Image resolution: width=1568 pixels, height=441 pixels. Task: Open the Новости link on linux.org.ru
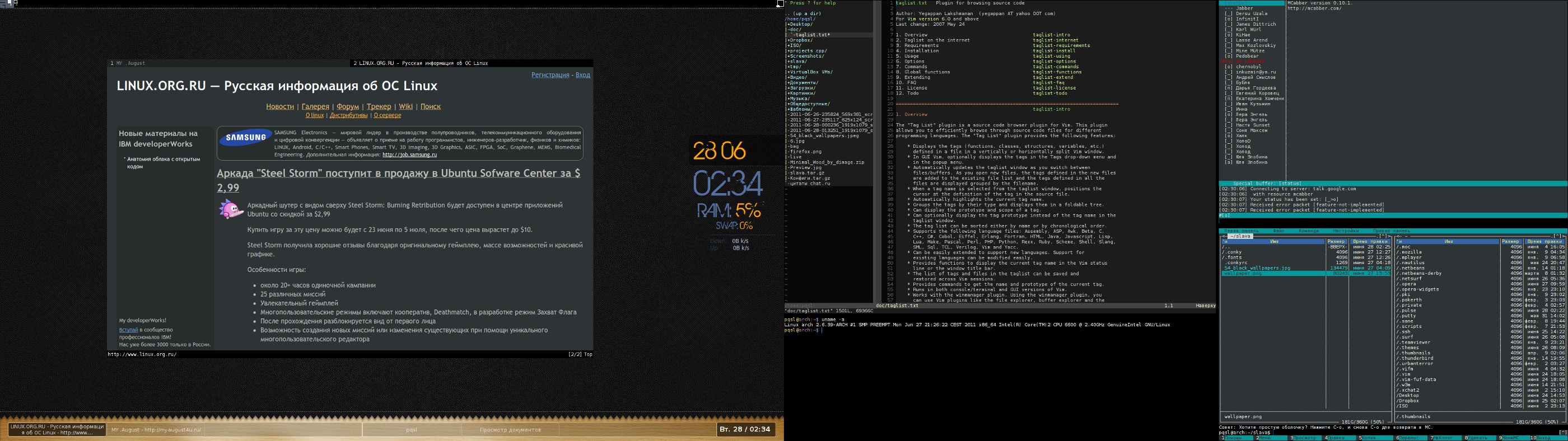(280, 106)
